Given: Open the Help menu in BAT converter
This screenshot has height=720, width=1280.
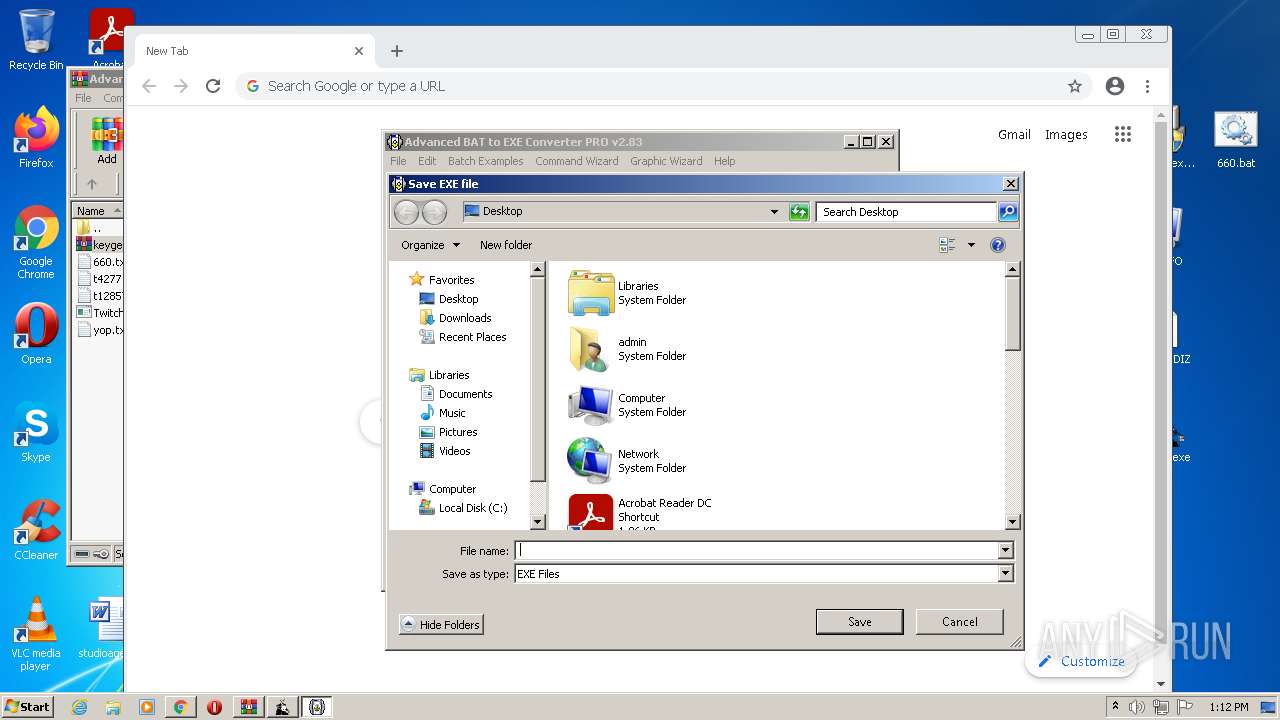Looking at the screenshot, I should pyautogui.click(x=725, y=161).
